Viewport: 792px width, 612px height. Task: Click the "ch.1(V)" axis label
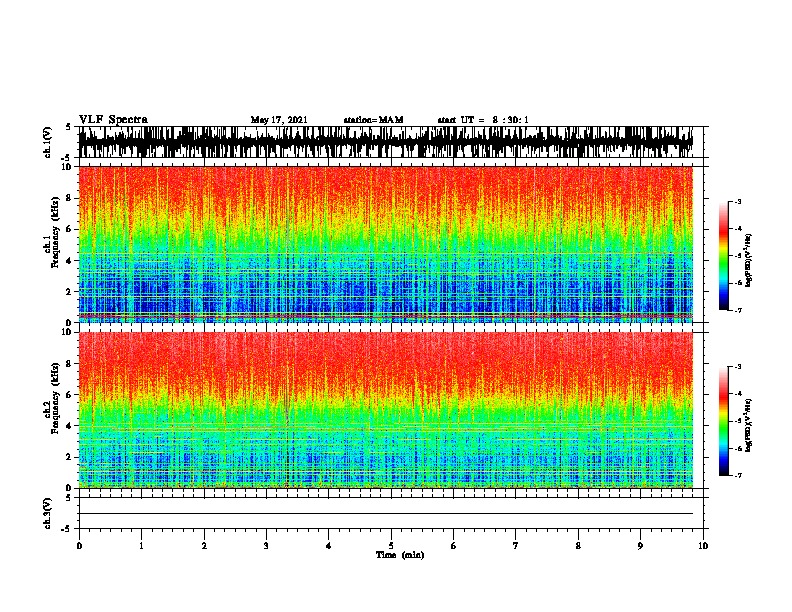tap(48, 142)
